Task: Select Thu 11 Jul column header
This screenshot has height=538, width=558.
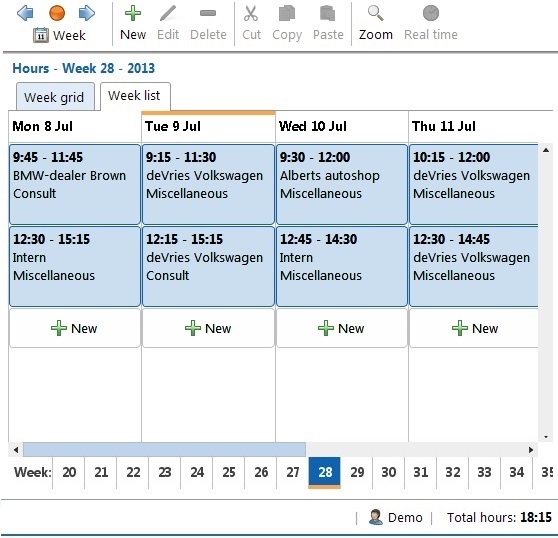Action: click(475, 126)
